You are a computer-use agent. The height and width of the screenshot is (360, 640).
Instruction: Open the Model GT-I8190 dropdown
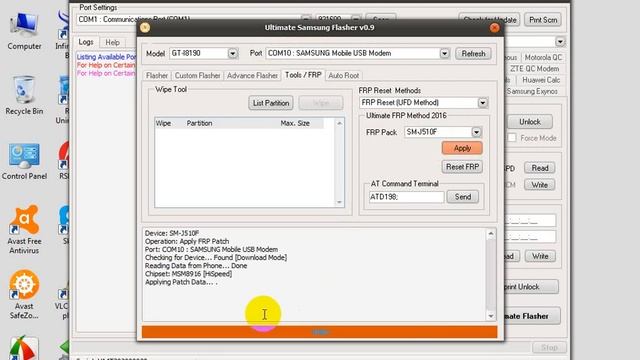click(232, 53)
